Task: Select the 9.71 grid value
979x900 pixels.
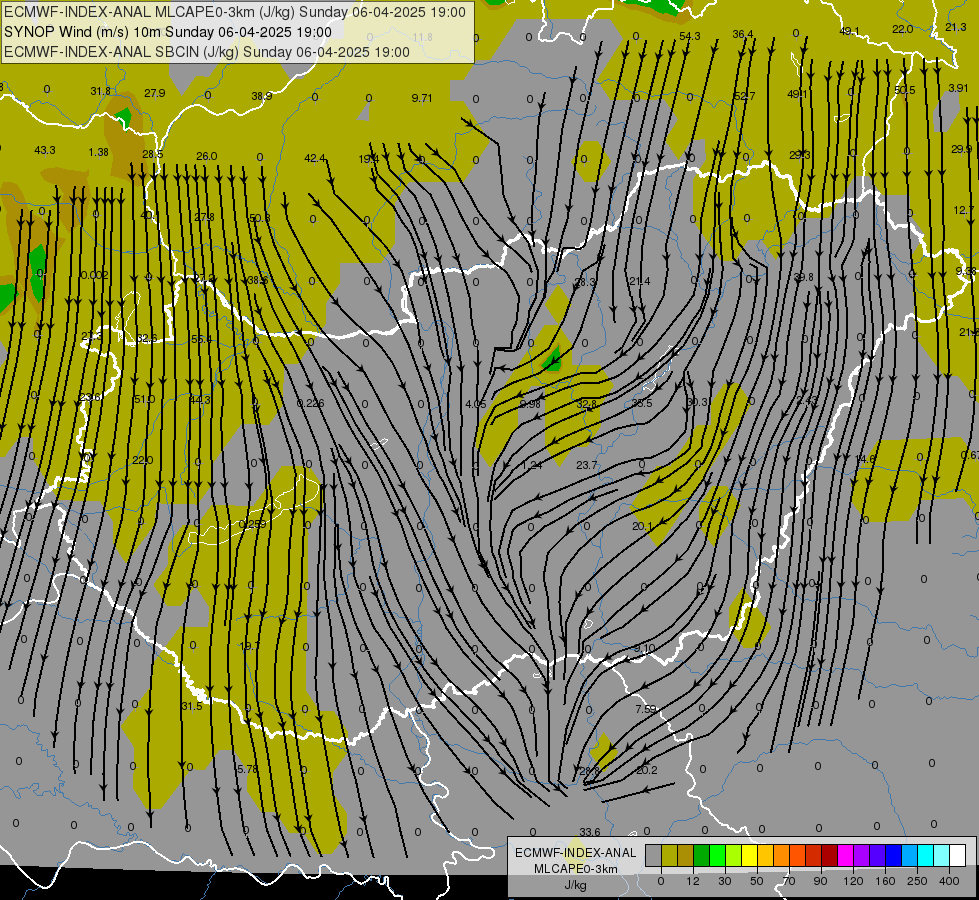Action: tap(422, 98)
